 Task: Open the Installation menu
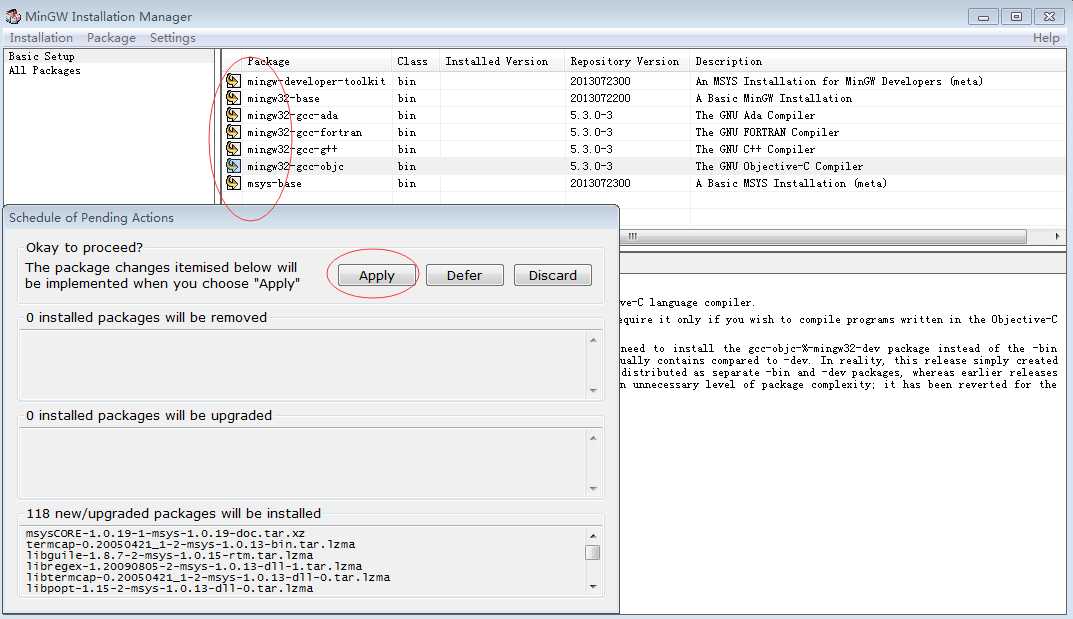[x=41, y=38]
